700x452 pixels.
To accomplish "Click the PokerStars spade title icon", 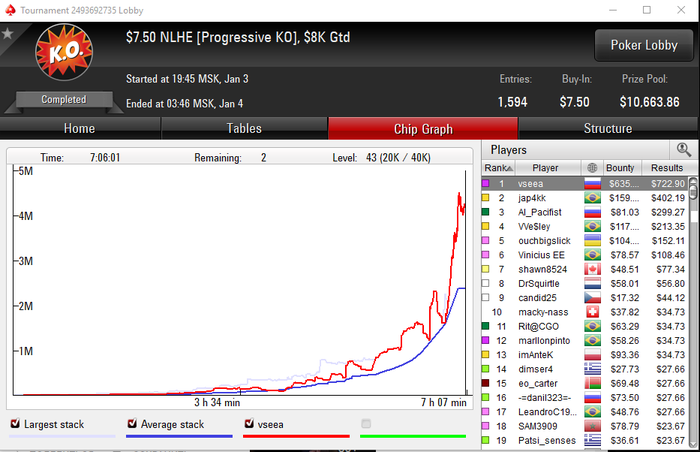I will click(x=10, y=10).
